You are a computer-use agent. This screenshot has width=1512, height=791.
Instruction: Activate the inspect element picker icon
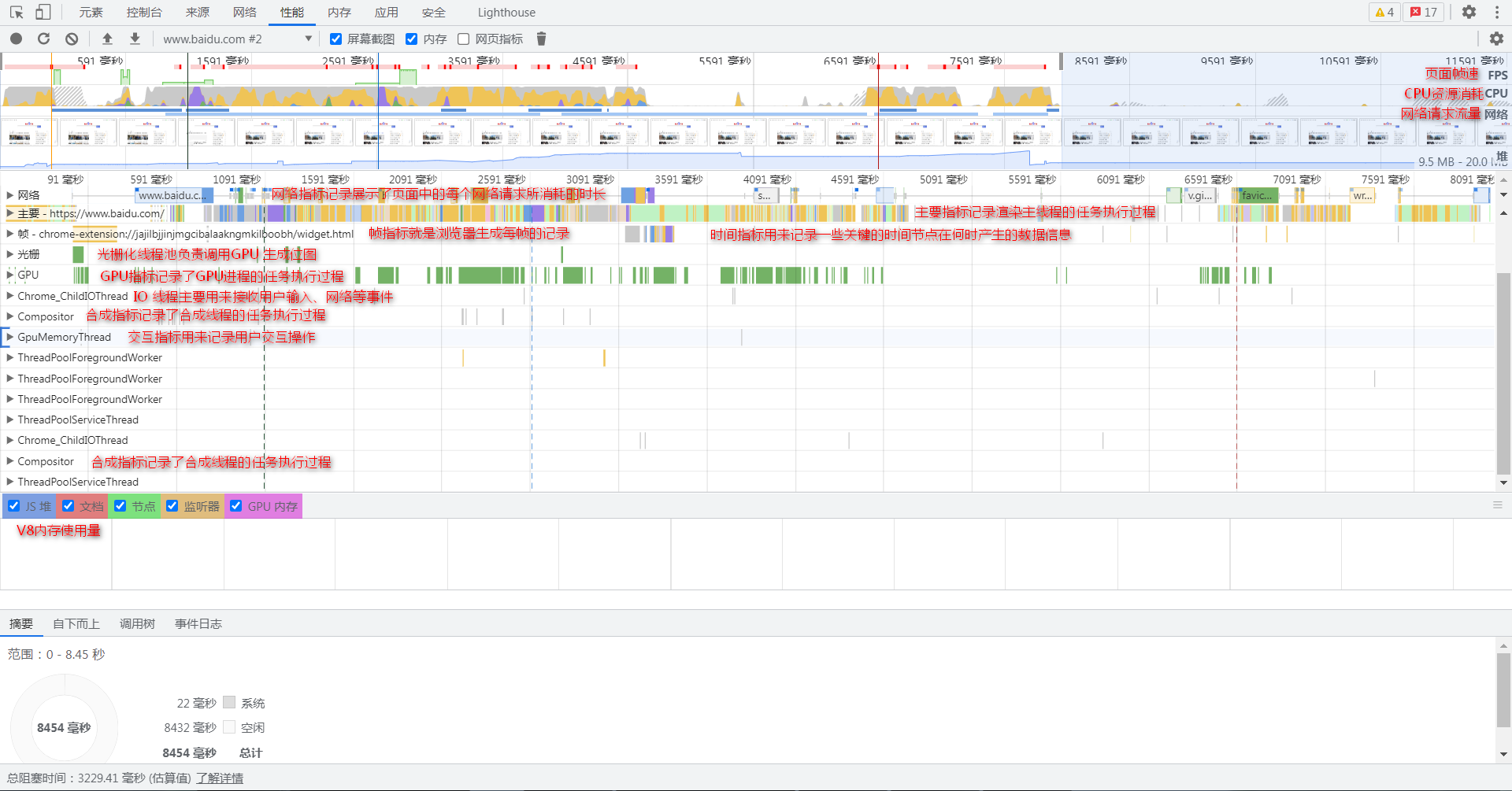[17, 13]
